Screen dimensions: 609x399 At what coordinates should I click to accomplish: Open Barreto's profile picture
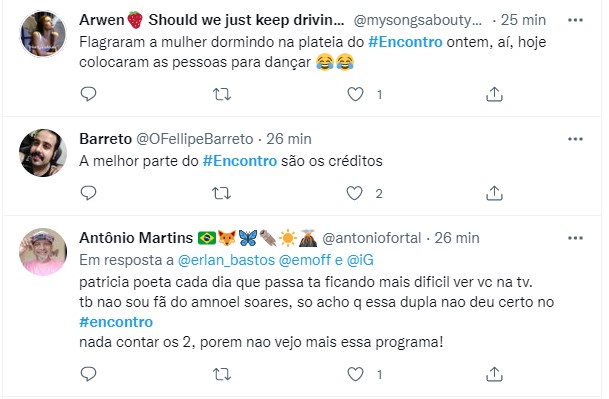[43, 153]
